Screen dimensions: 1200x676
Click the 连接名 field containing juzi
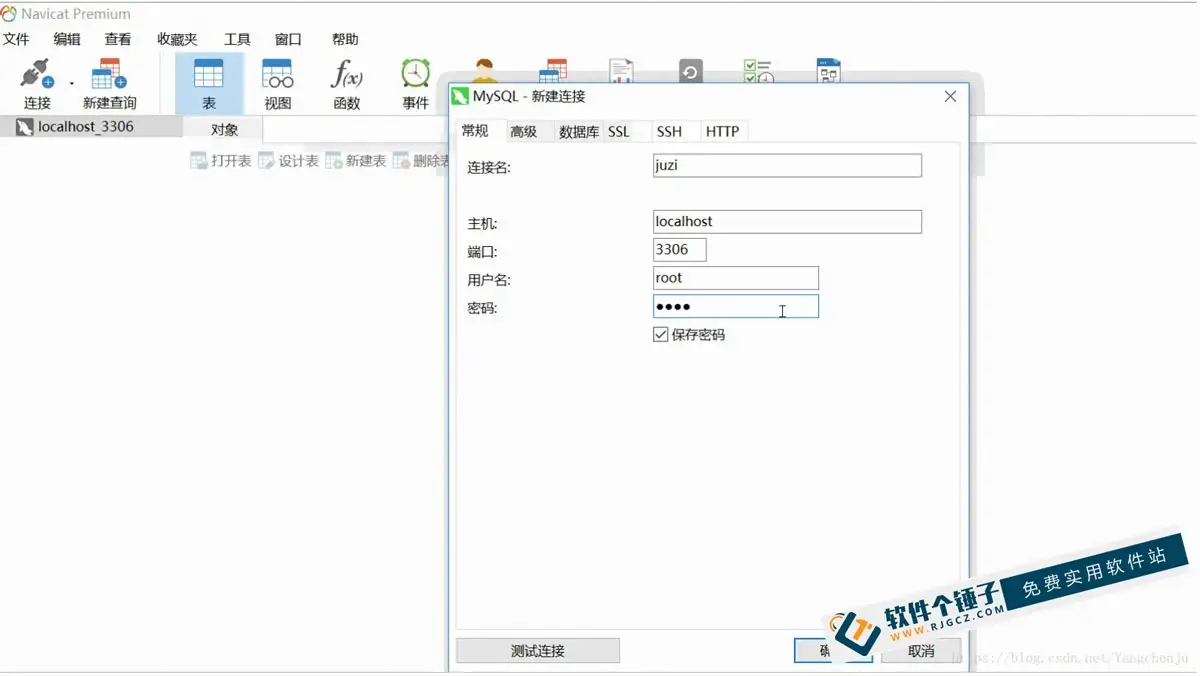click(x=787, y=165)
